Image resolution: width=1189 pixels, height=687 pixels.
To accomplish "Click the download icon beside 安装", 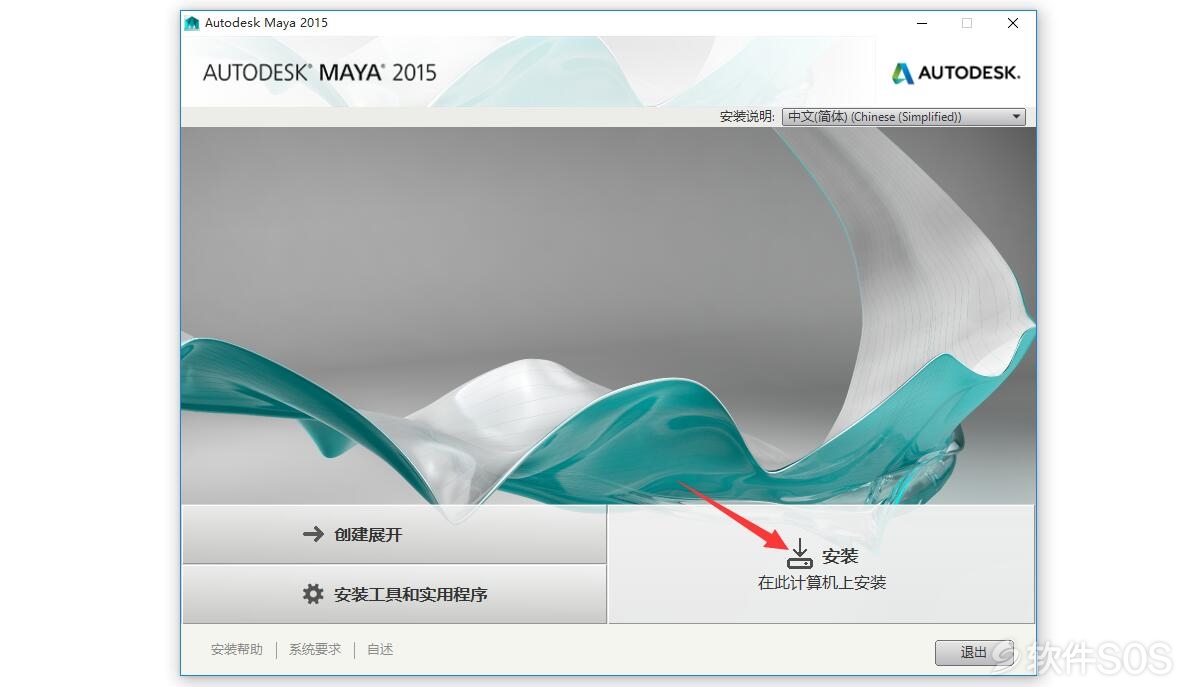I will coord(799,554).
